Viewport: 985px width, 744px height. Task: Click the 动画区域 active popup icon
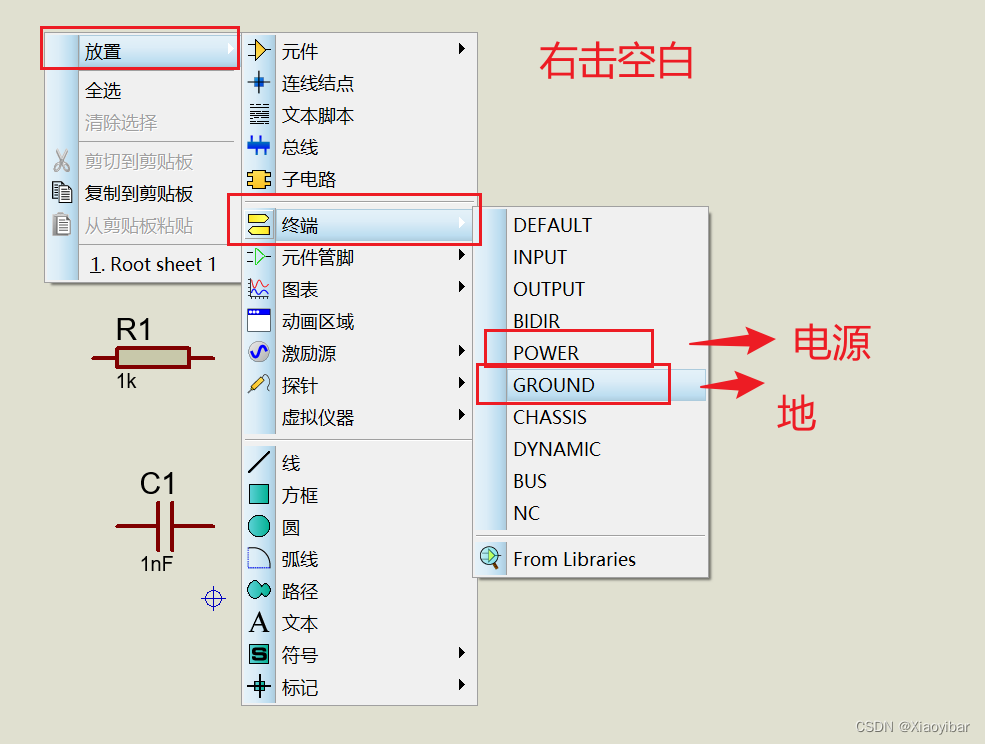click(259, 320)
